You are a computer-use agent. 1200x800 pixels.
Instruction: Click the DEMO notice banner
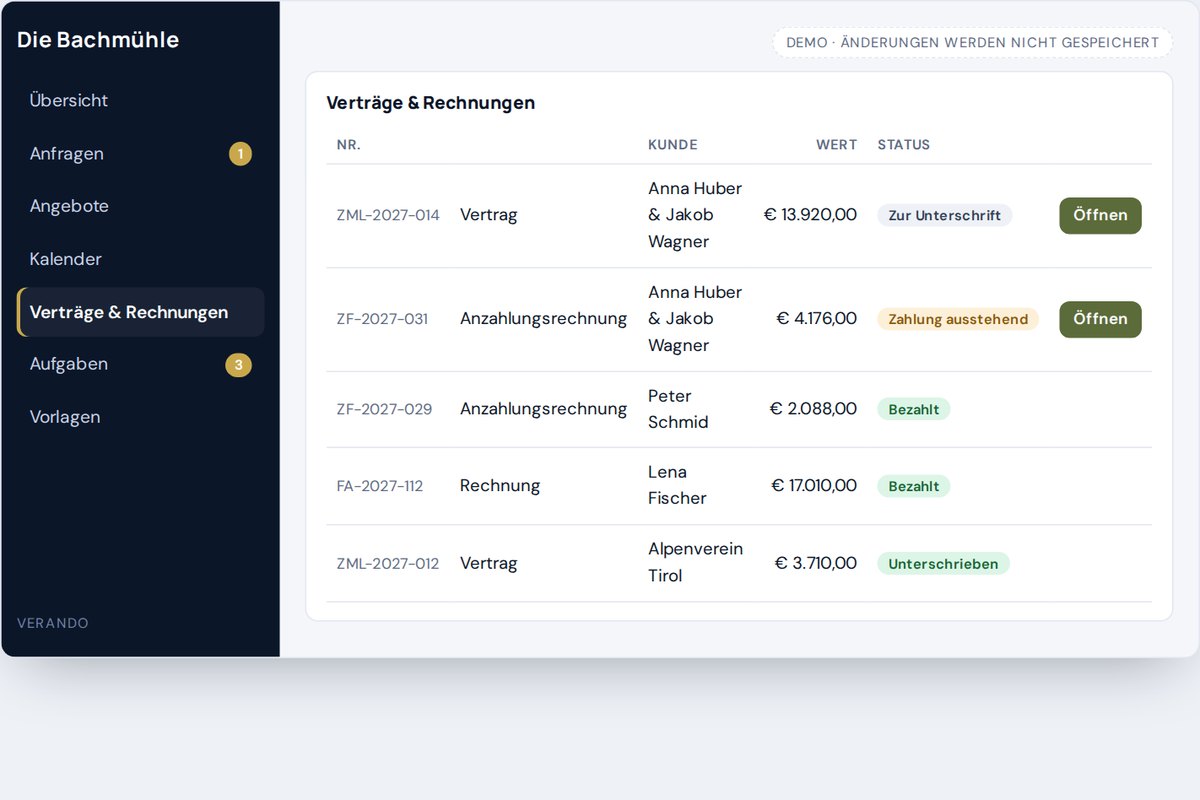pos(972,43)
